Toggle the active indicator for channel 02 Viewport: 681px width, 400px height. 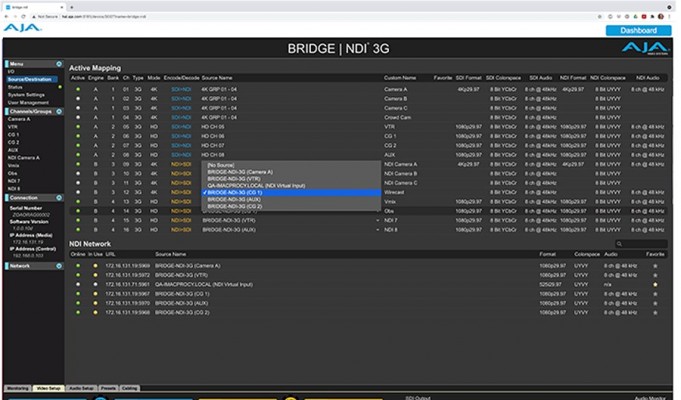pos(78,99)
